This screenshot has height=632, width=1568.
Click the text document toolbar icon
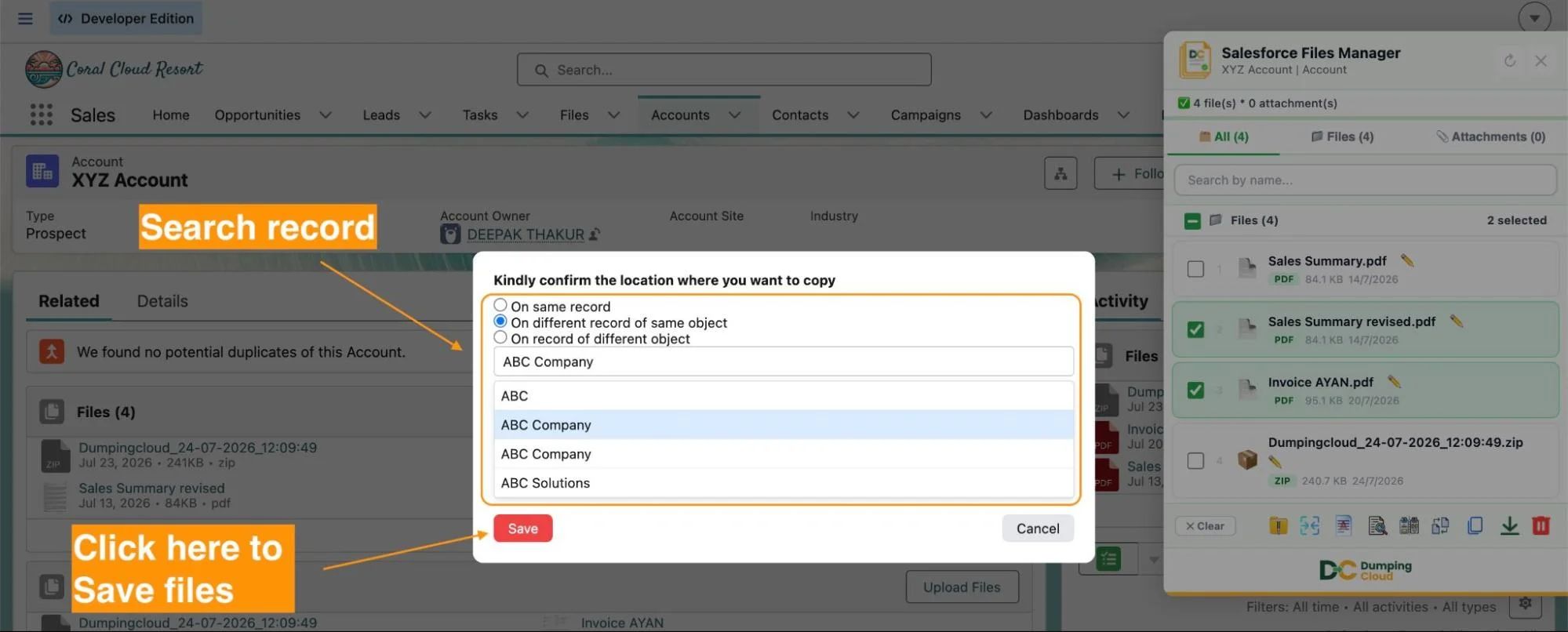pyautogui.click(x=1343, y=525)
